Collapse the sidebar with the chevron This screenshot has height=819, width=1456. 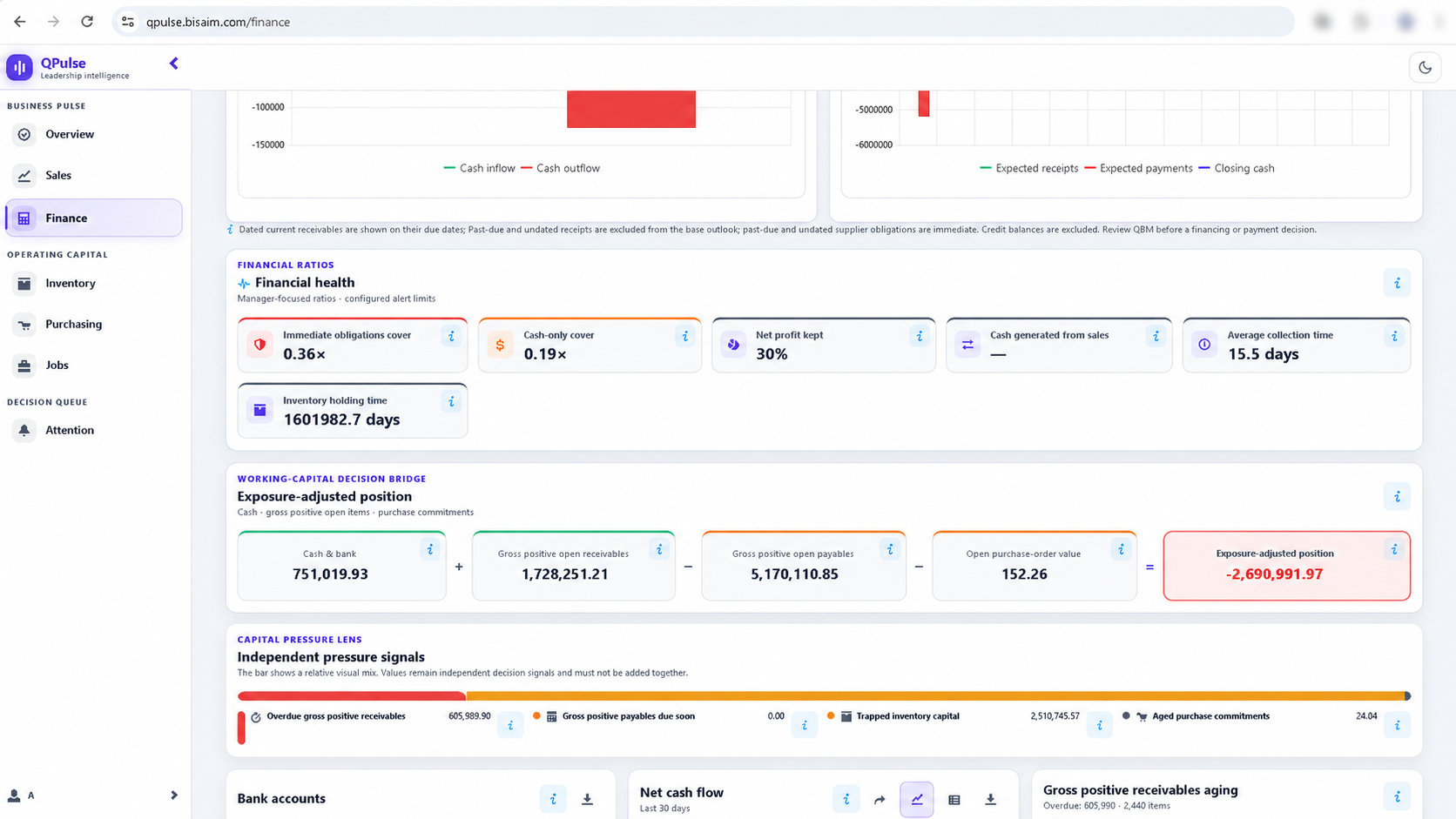point(173,64)
